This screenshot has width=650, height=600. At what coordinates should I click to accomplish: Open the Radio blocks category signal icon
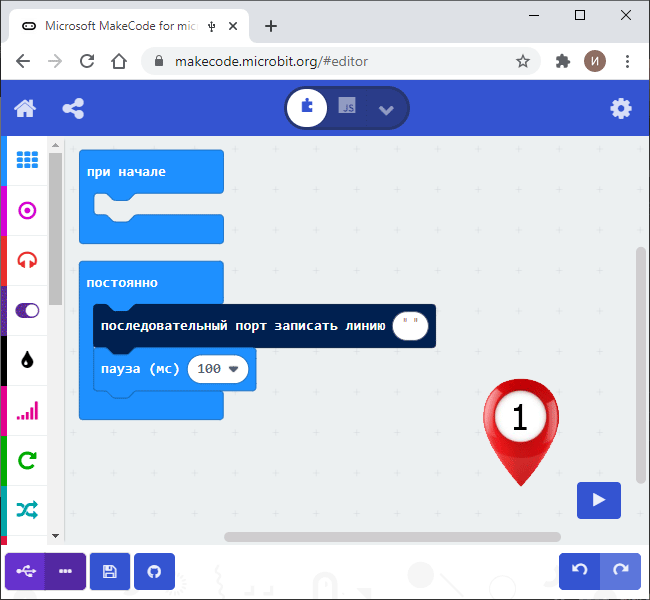coord(27,411)
